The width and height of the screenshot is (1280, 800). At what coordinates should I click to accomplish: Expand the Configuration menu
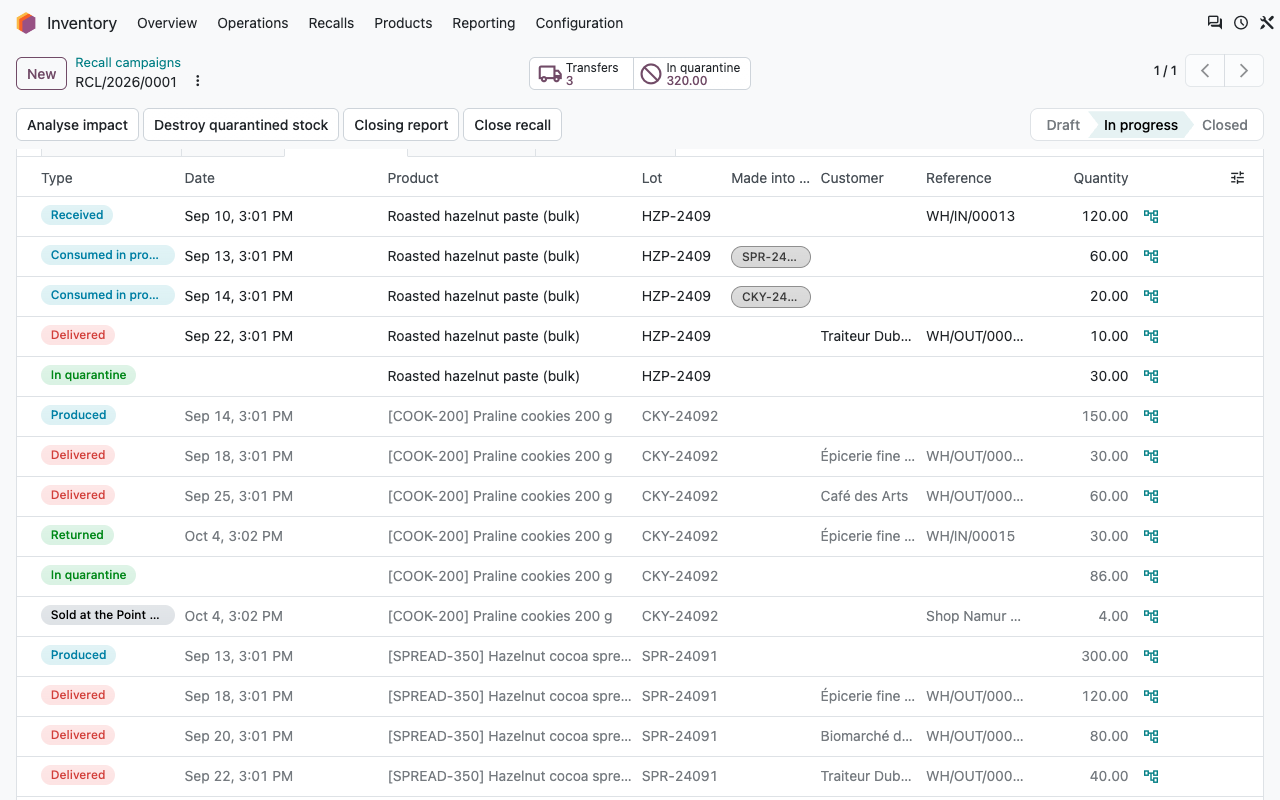pyautogui.click(x=579, y=23)
